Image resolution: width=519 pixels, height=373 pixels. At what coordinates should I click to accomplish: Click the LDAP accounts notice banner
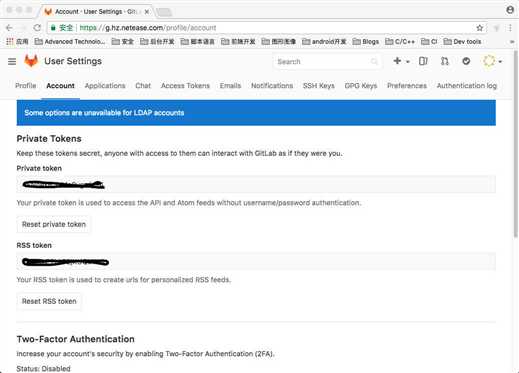[256, 113]
